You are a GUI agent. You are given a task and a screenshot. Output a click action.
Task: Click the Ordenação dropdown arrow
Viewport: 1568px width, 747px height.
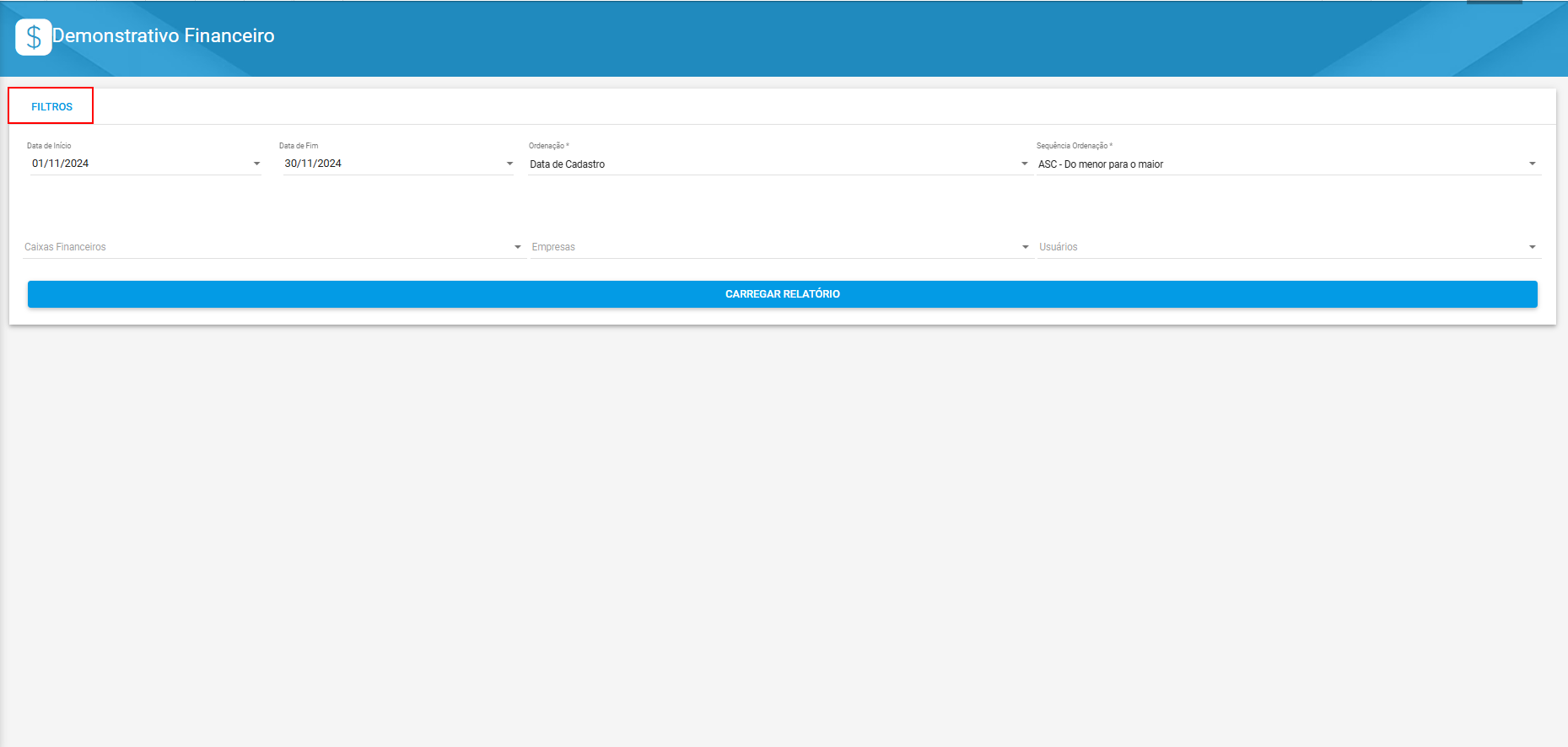(x=1025, y=164)
